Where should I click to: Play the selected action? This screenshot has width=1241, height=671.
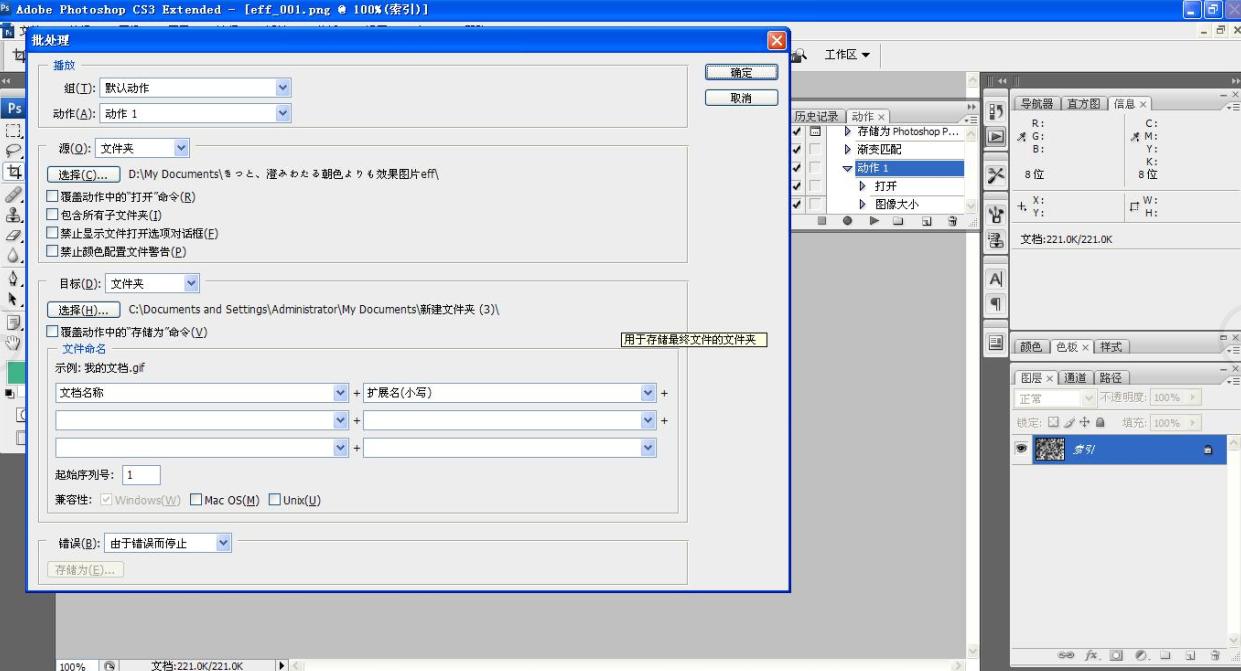[x=873, y=220]
